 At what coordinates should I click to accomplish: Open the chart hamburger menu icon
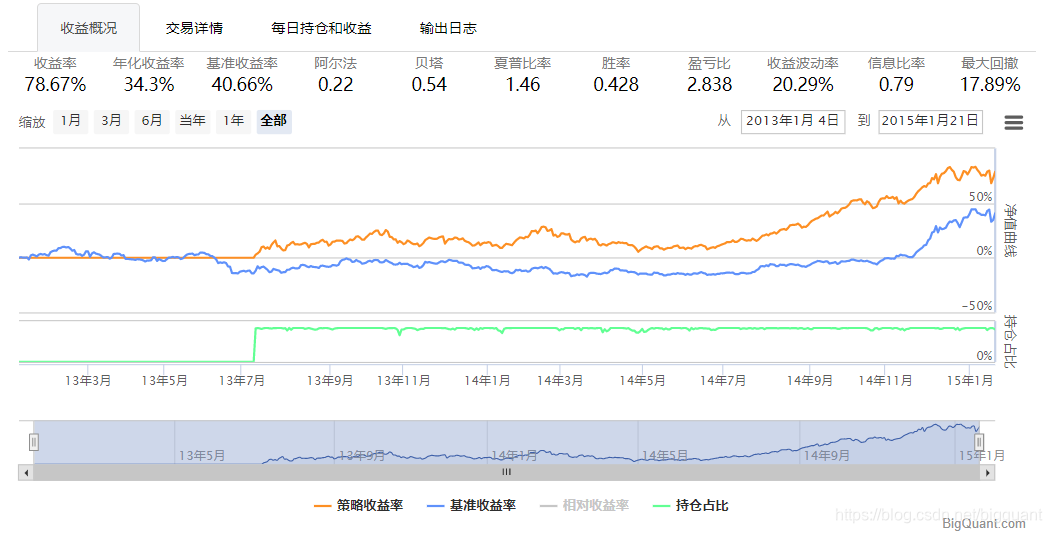pyautogui.click(x=1013, y=122)
